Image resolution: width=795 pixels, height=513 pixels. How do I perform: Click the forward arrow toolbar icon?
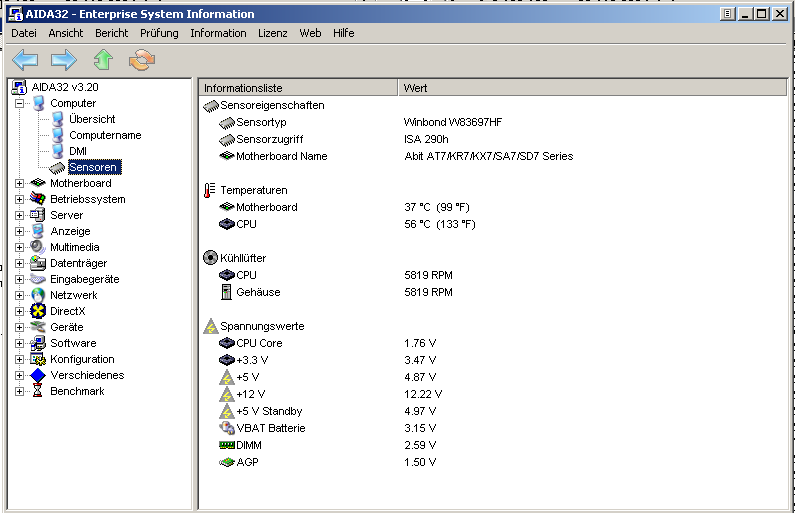[64, 60]
